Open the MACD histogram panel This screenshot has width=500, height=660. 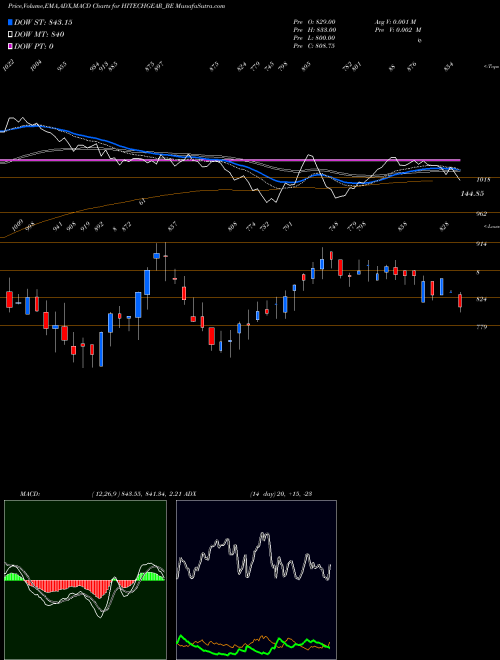pos(85,580)
